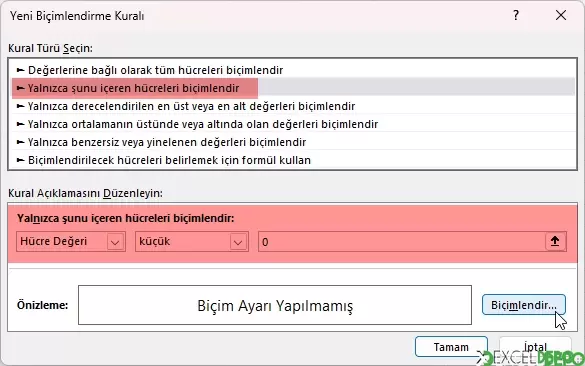Click the help question mark icon
Image resolution: width=585 pixels, height=366 pixels.
(x=516, y=16)
